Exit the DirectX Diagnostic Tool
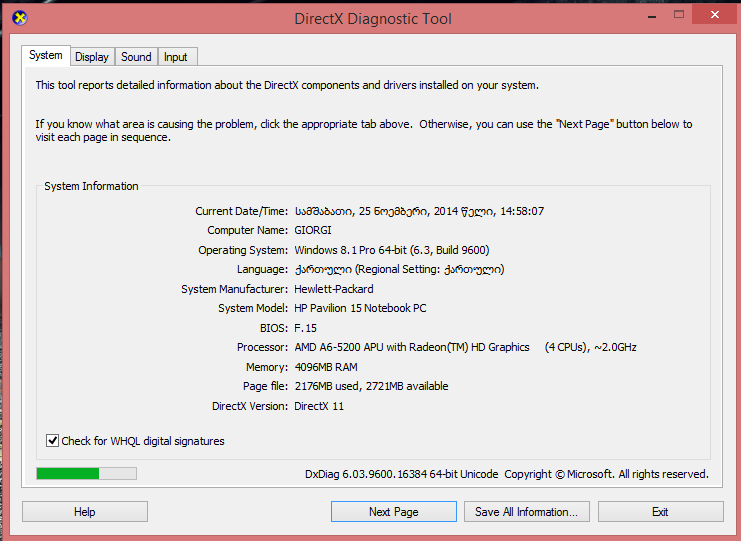This screenshot has width=741, height=541. pos(660,512)
